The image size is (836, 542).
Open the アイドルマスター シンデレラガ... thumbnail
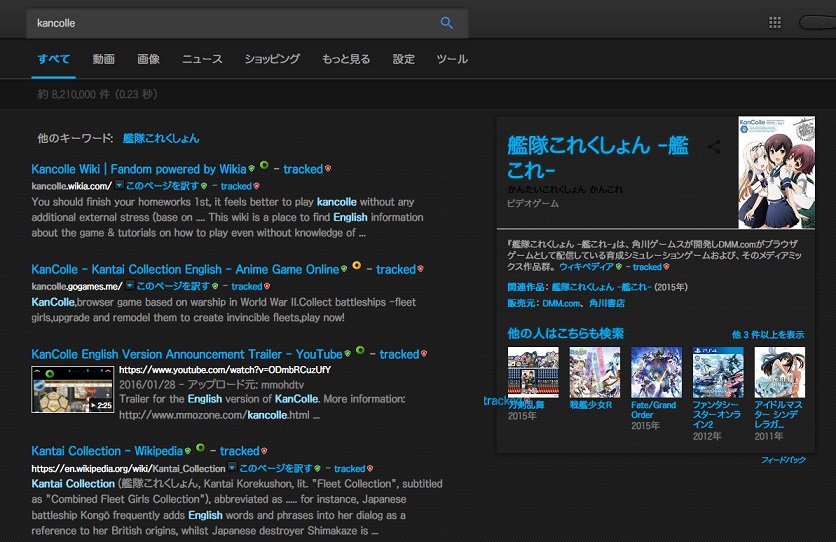(779, 373)
